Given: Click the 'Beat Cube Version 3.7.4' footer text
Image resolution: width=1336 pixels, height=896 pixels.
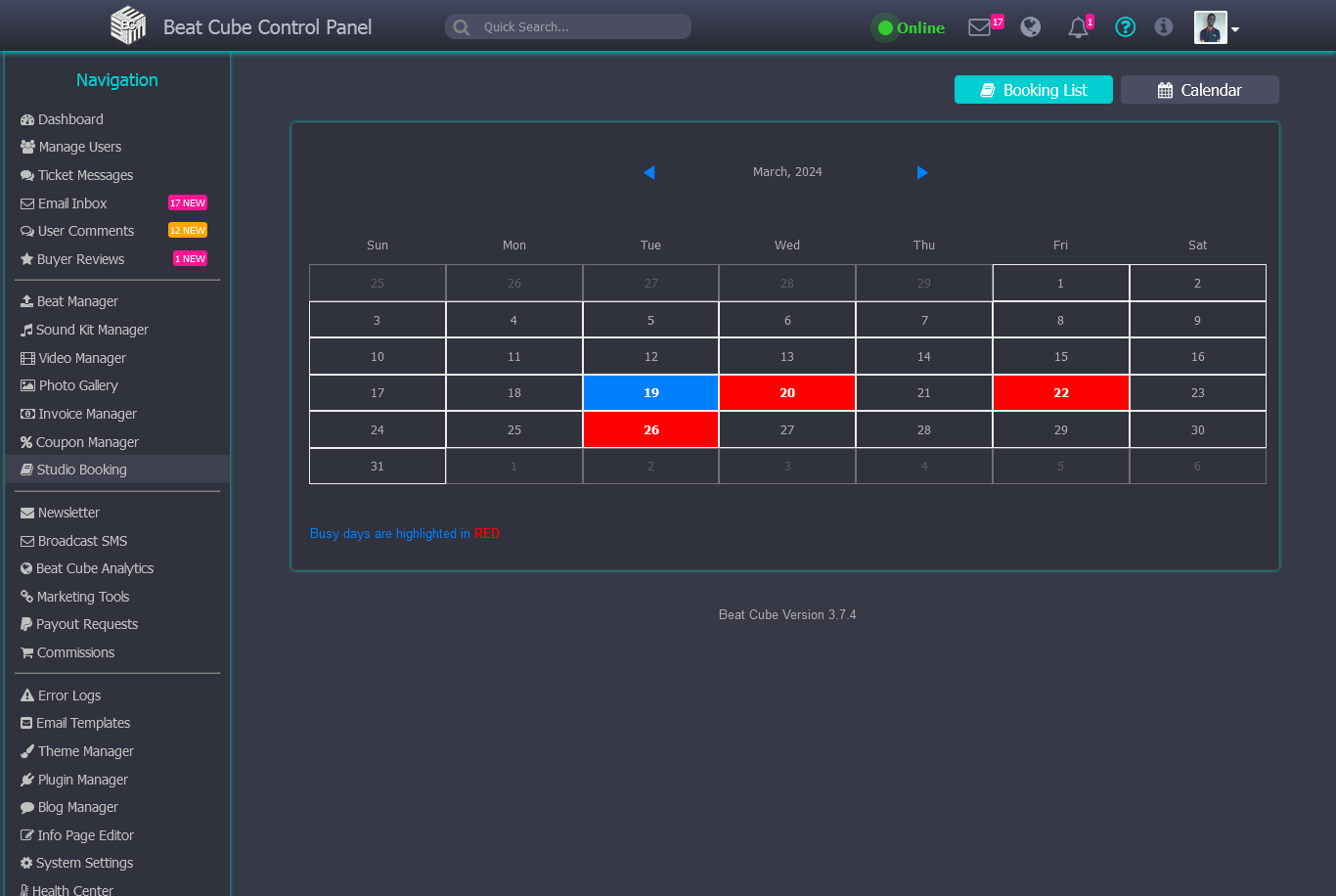Looking at the screenshot, I should (787, 615).
